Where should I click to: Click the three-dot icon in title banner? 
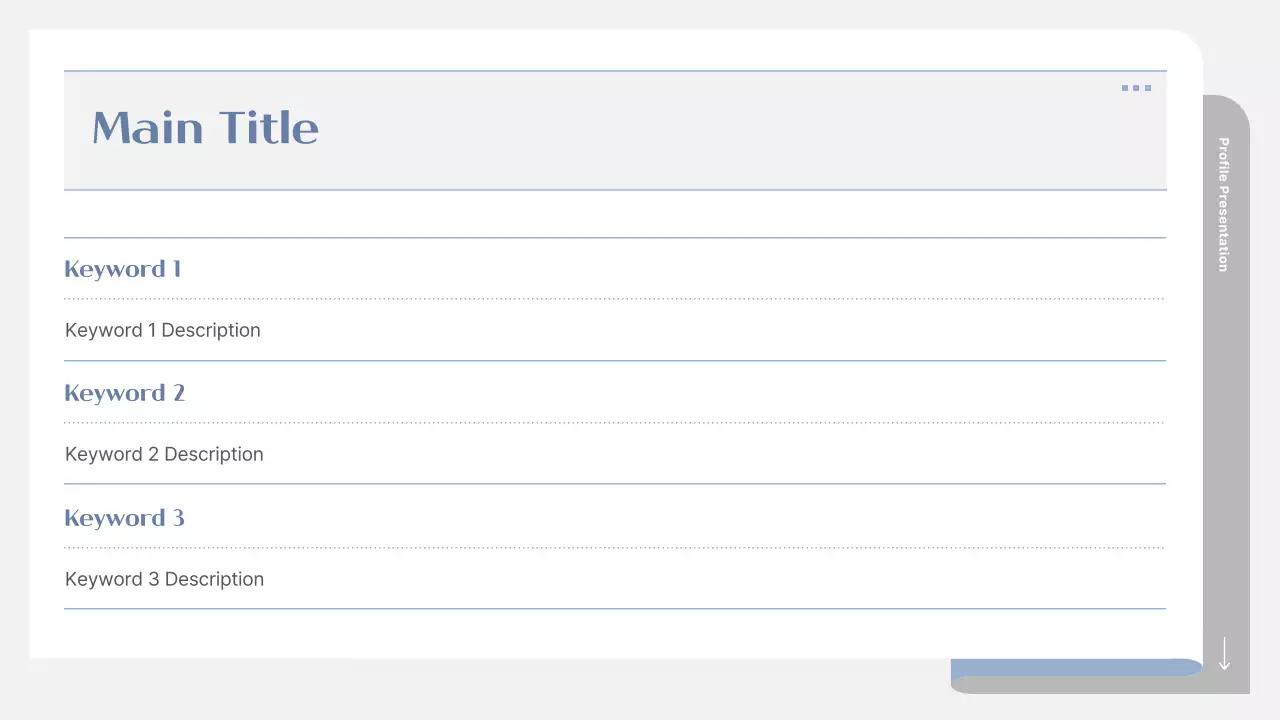(x=1136, y=88)
